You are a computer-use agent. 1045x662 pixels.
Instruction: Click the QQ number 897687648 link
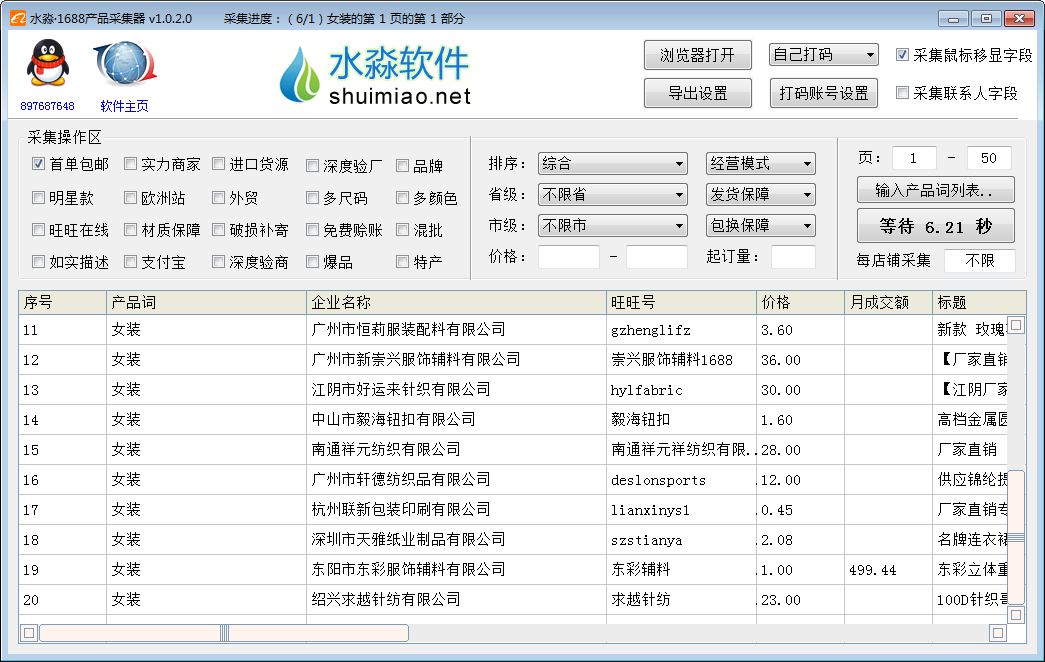[47, 106]
